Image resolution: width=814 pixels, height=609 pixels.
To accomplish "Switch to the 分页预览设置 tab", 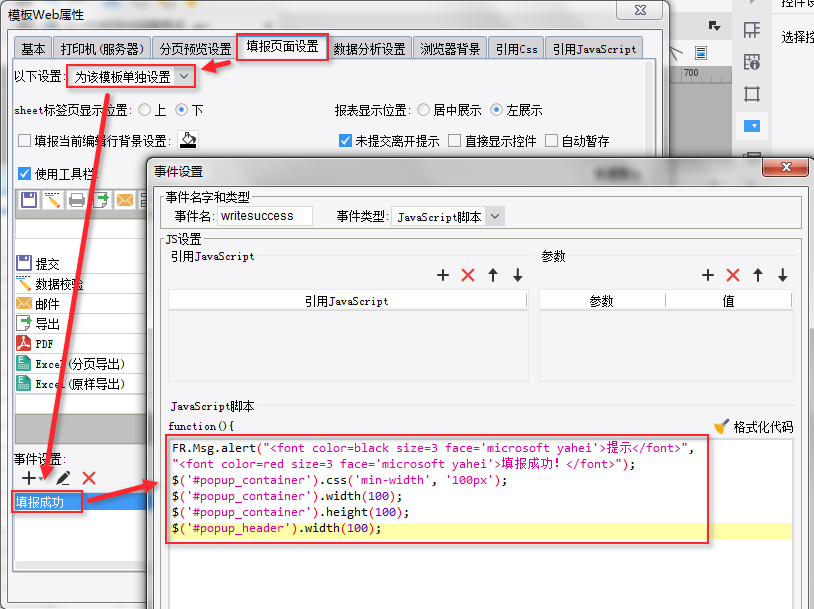I will 195,49.
